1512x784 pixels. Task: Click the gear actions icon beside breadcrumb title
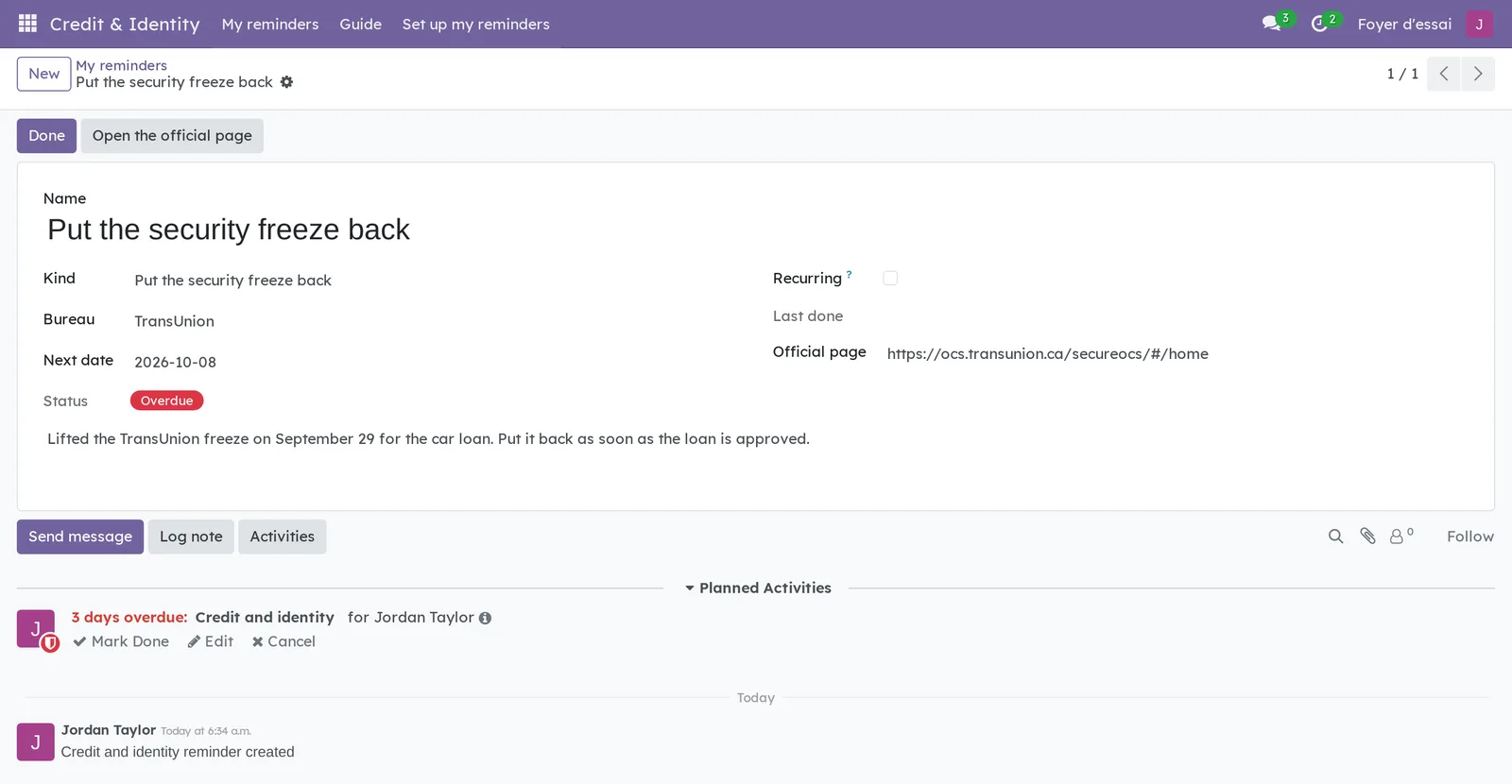pyautogui.click(x=286, y=82)
